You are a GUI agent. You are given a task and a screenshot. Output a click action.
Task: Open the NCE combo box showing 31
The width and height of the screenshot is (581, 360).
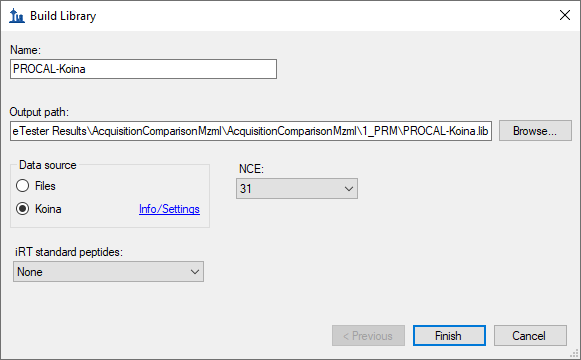297,189
